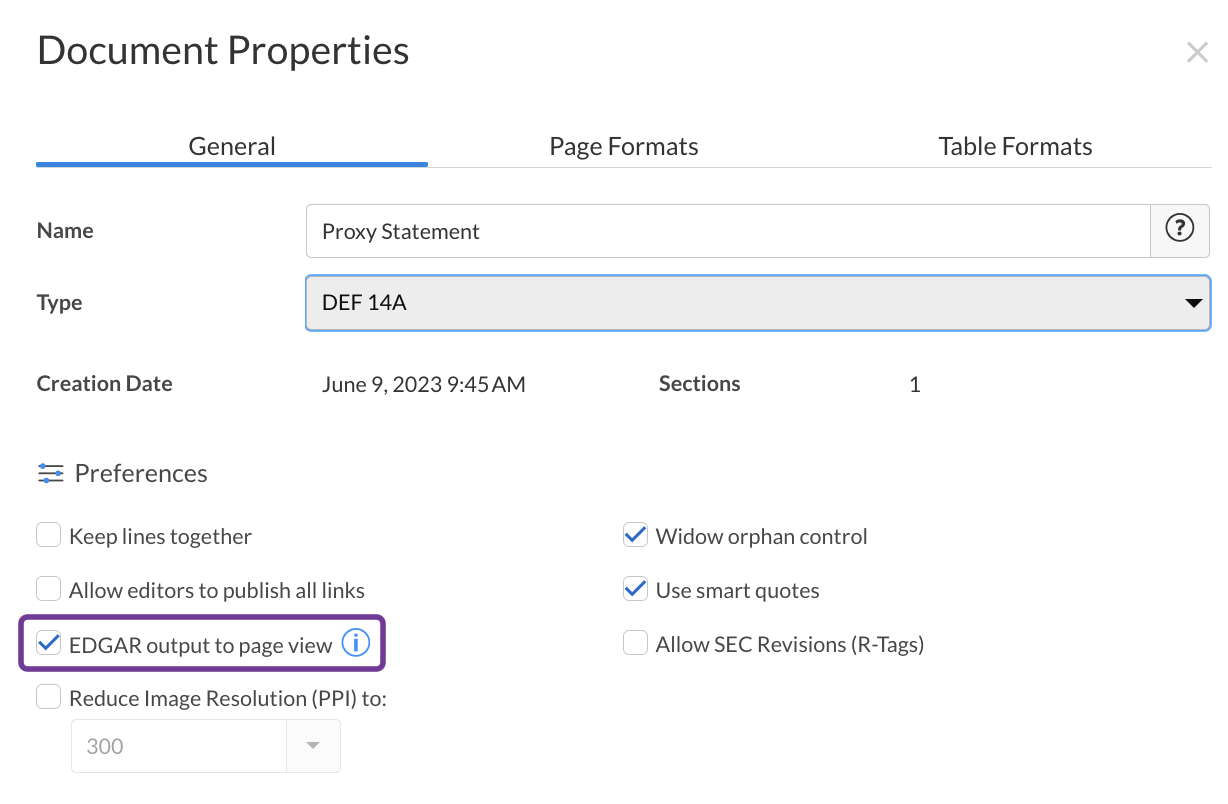Image resolution: width=1228 pixels, height=804 pixels.
Task: Switch to the Page Formats tab
Action: 623,145
